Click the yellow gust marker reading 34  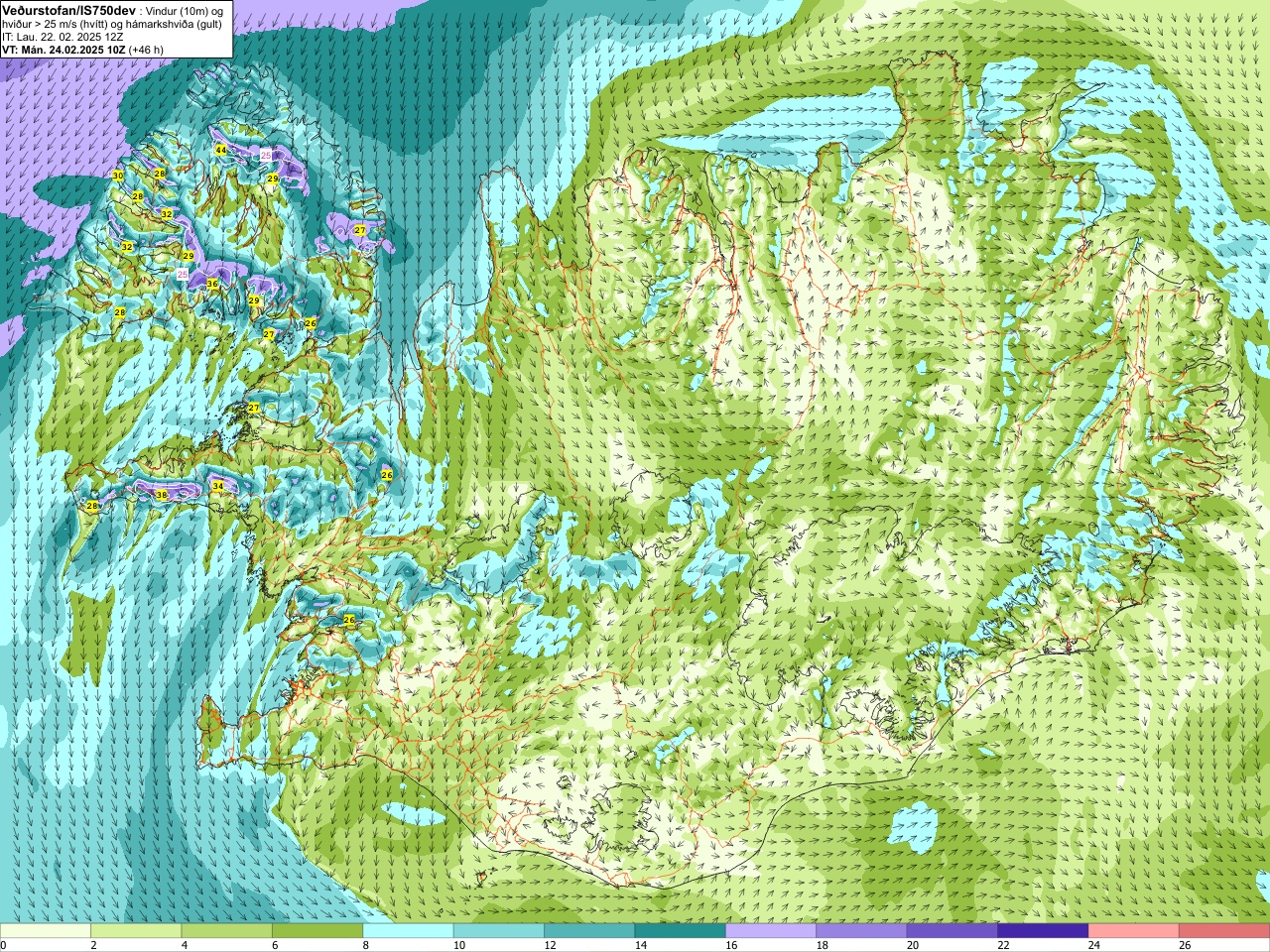[218, 486]
